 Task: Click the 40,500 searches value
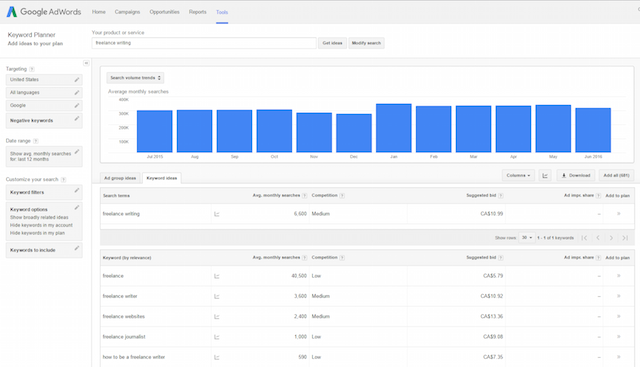[299, 276]
